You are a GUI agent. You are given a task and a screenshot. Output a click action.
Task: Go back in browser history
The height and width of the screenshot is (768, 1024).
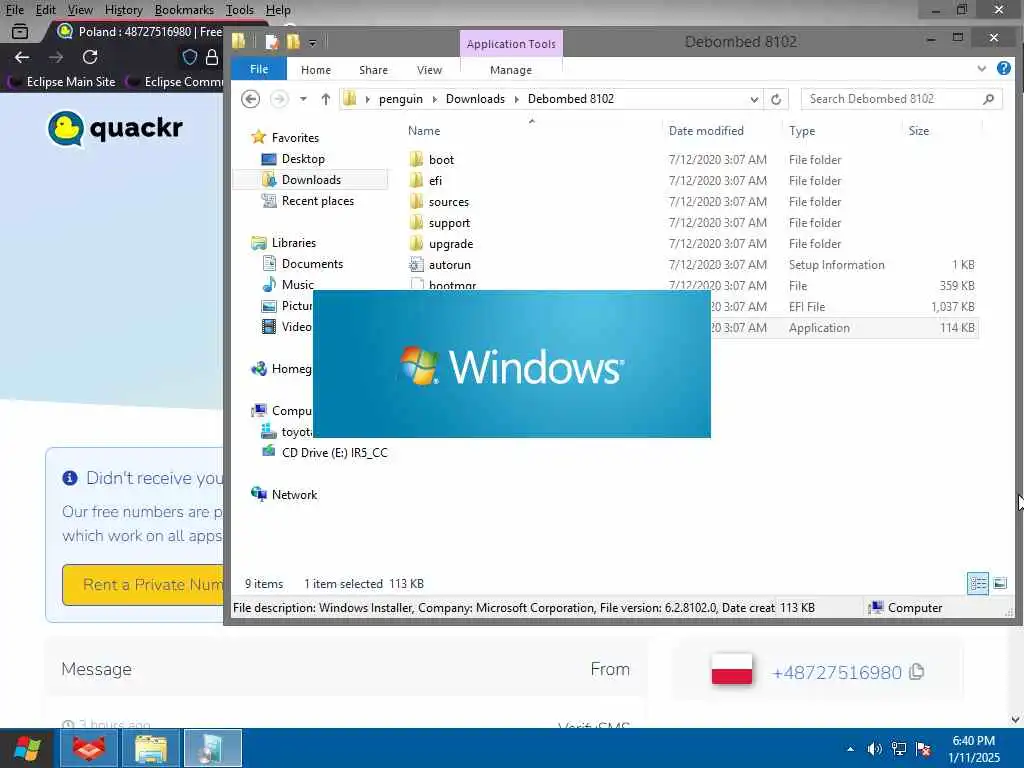pos(22,57)
